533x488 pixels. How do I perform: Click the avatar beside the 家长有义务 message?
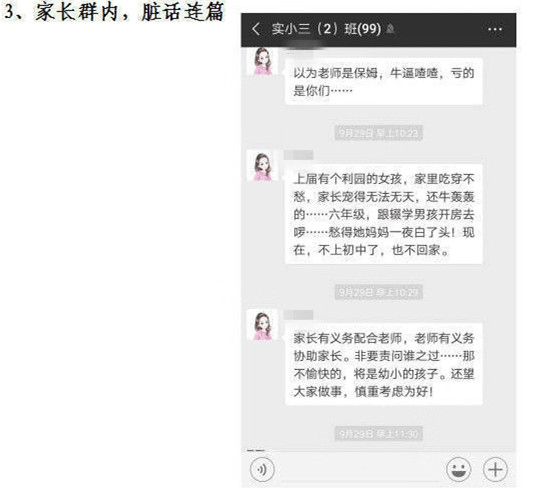click(x=262, y=325)
